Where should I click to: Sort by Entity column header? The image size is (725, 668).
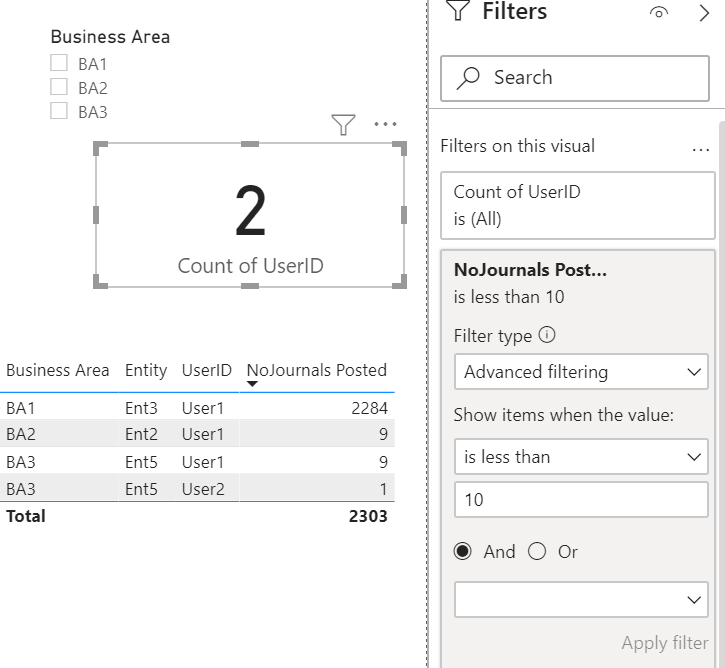[146, 371]
